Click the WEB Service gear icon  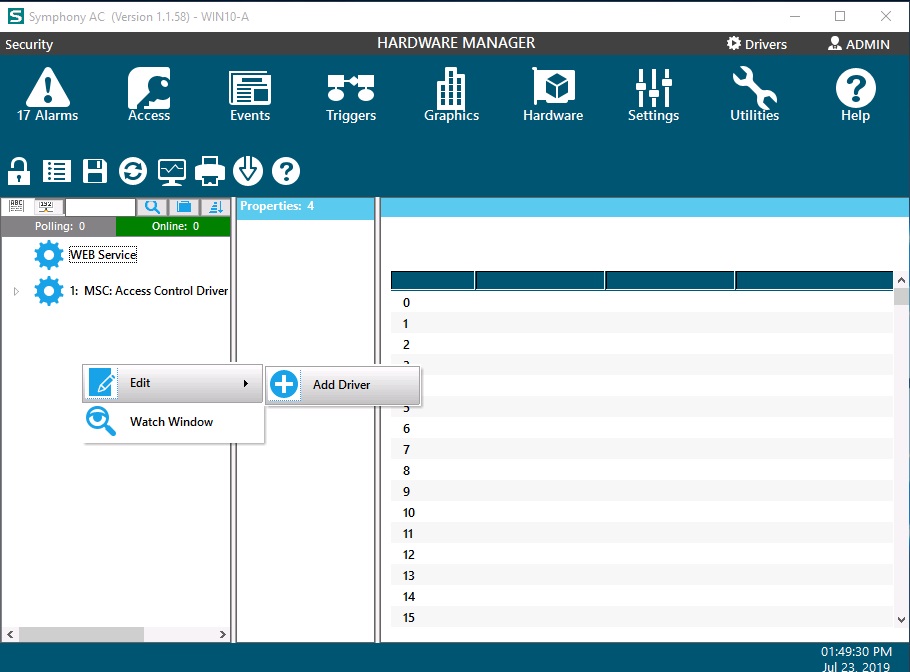click(x=49, y=255)
